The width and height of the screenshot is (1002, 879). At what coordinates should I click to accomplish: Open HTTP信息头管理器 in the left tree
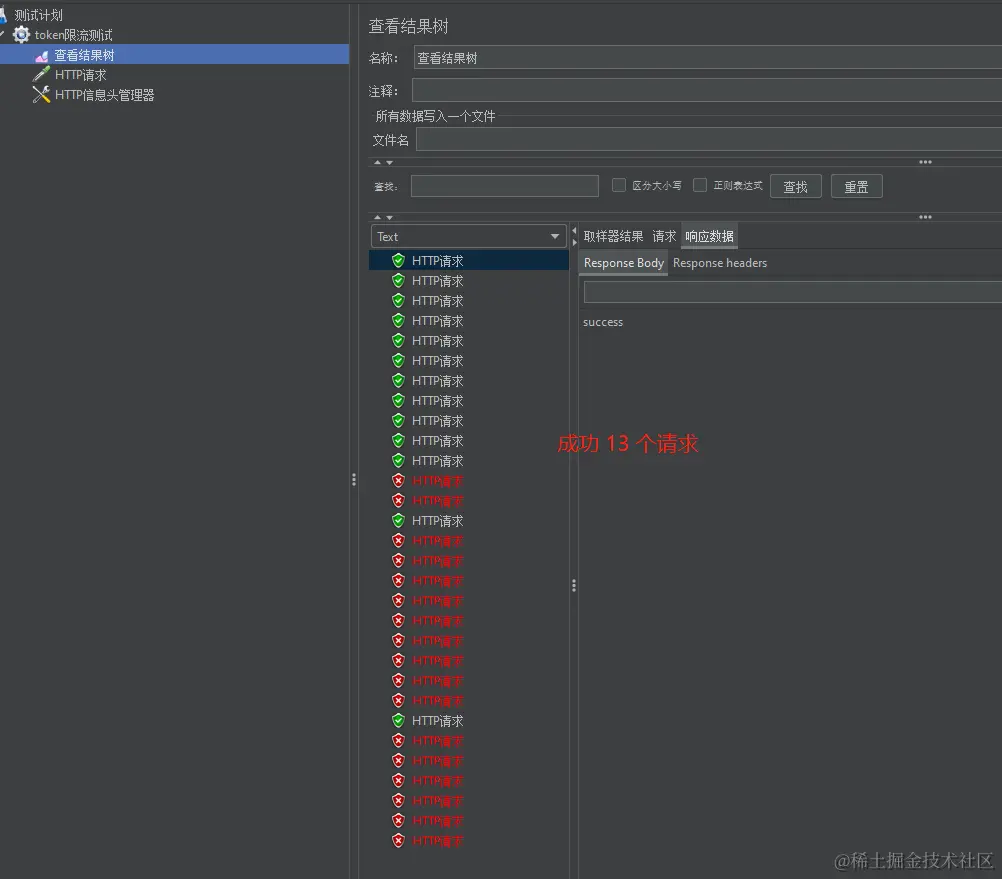[104, 95]
